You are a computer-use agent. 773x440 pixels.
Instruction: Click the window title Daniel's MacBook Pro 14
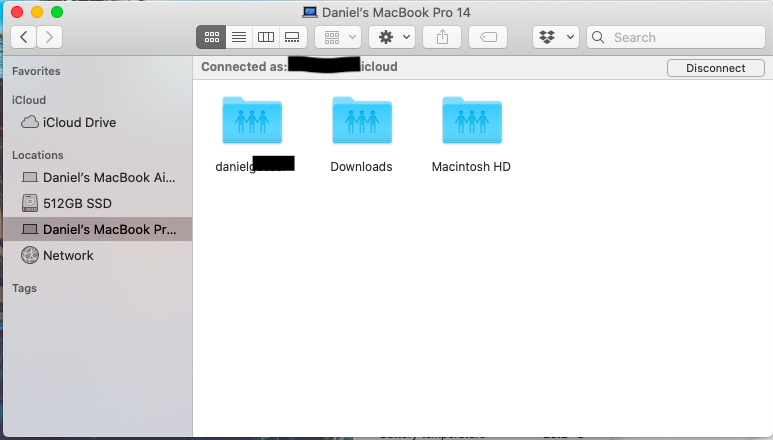click(x=396, y=12)
